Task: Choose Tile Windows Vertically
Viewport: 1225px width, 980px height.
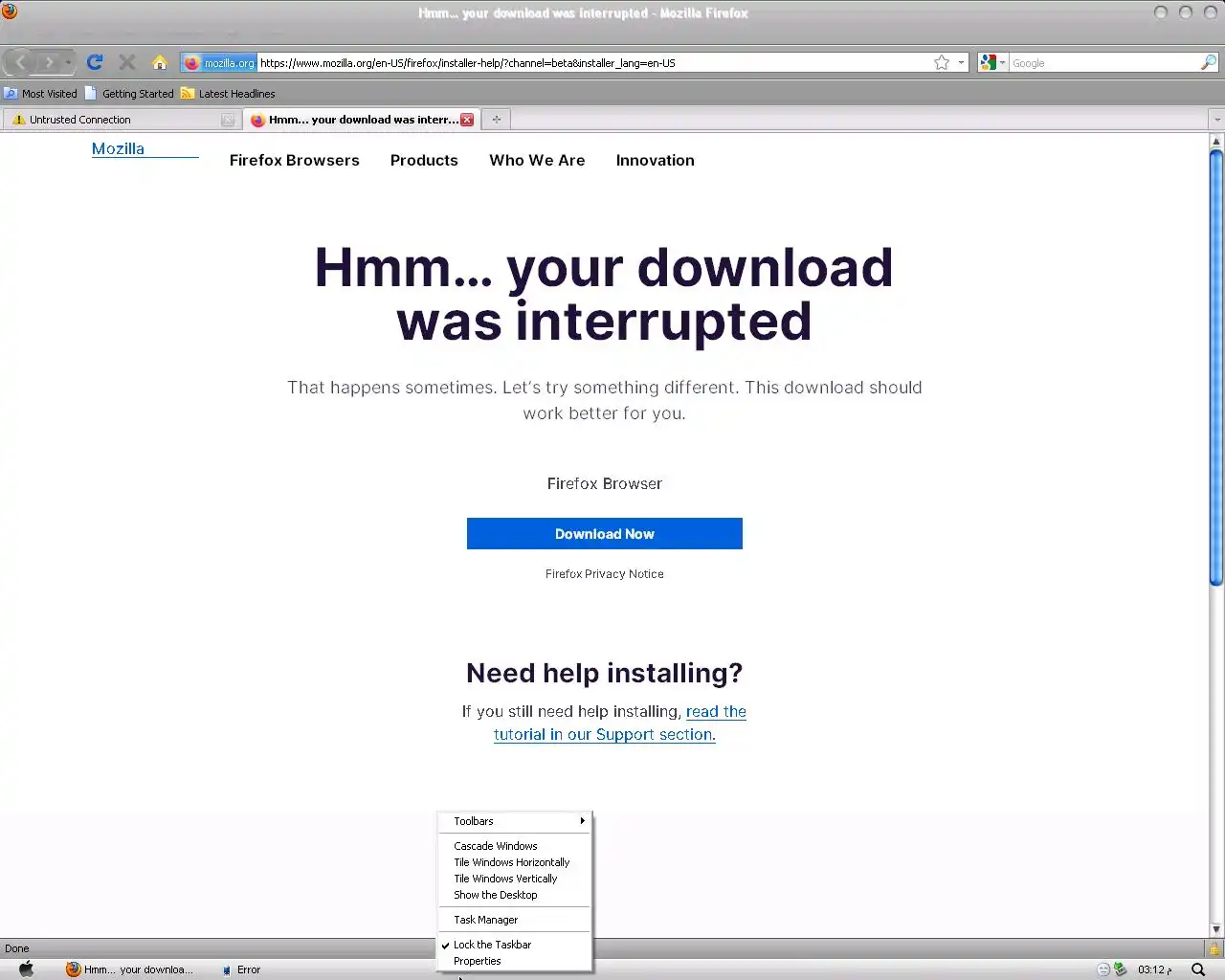Action: 515,879
